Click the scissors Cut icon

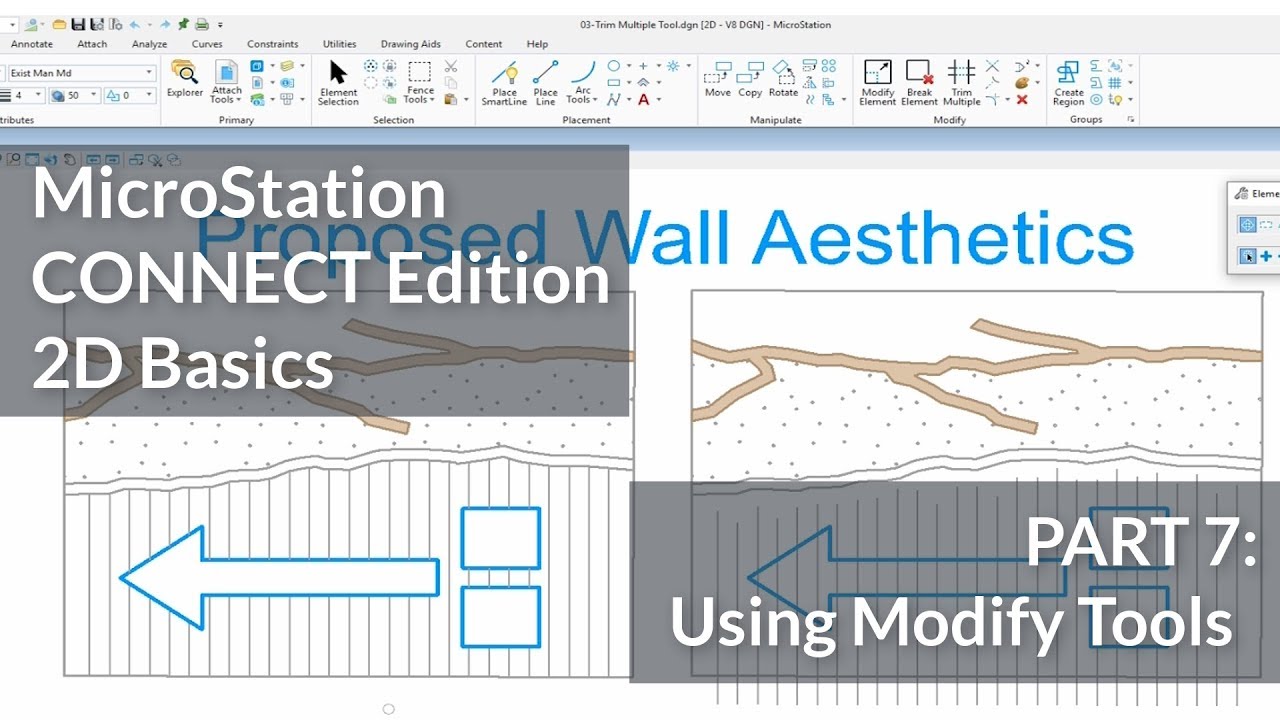click(x=451, y=66)
